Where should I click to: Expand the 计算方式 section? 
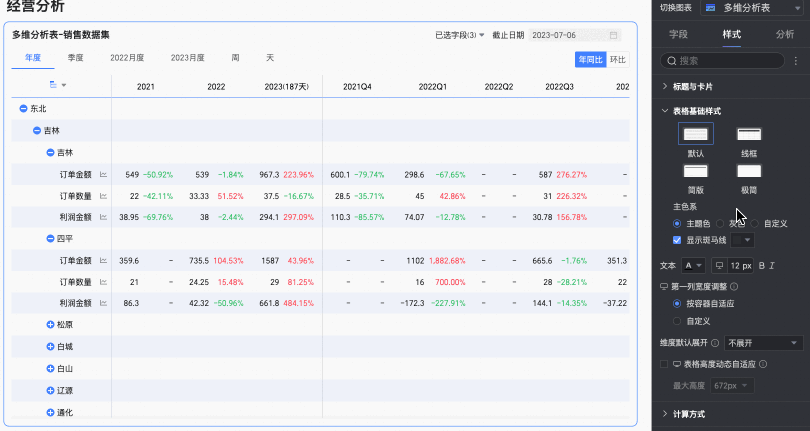pyautogui.click(x=666, y=414)
